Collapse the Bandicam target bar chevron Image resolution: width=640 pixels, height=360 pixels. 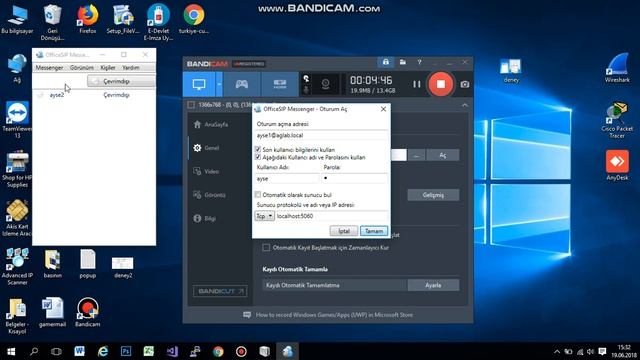[x=465, y=105]
